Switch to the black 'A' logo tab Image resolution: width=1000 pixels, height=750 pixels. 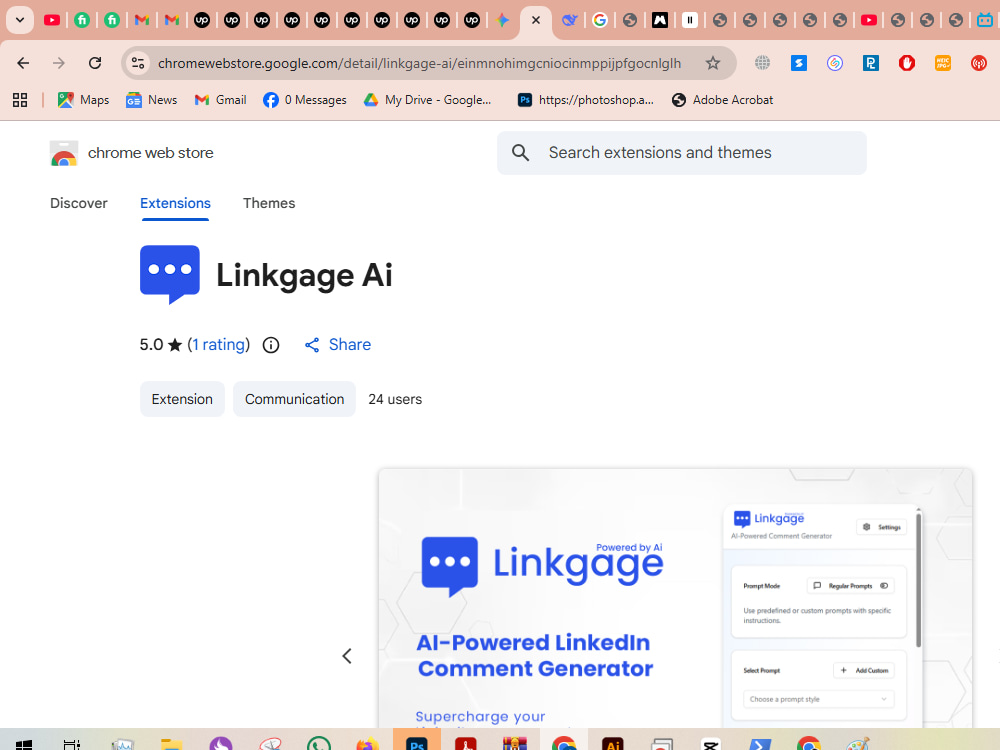click(659, 20)
